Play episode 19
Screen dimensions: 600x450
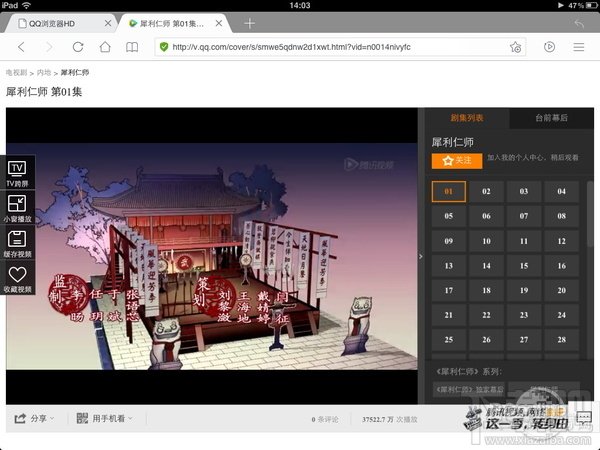(524, 290)
